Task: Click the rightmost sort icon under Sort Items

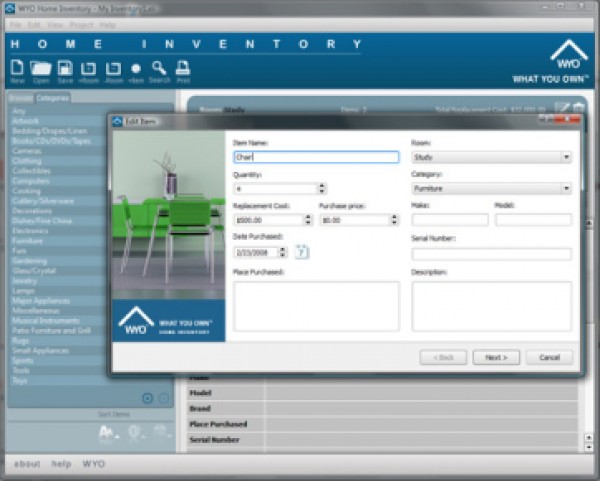Action: (x=161, y=432)
